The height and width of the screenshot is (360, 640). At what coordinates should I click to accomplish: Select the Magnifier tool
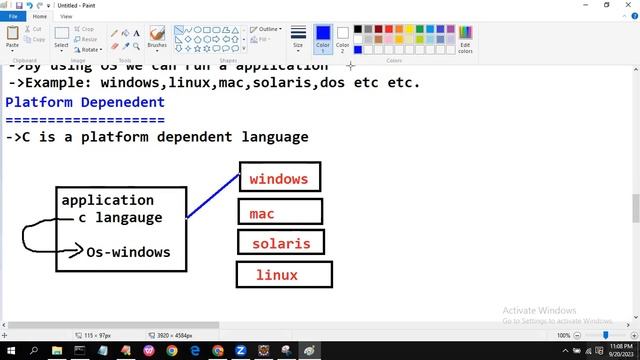coord(137,46)
